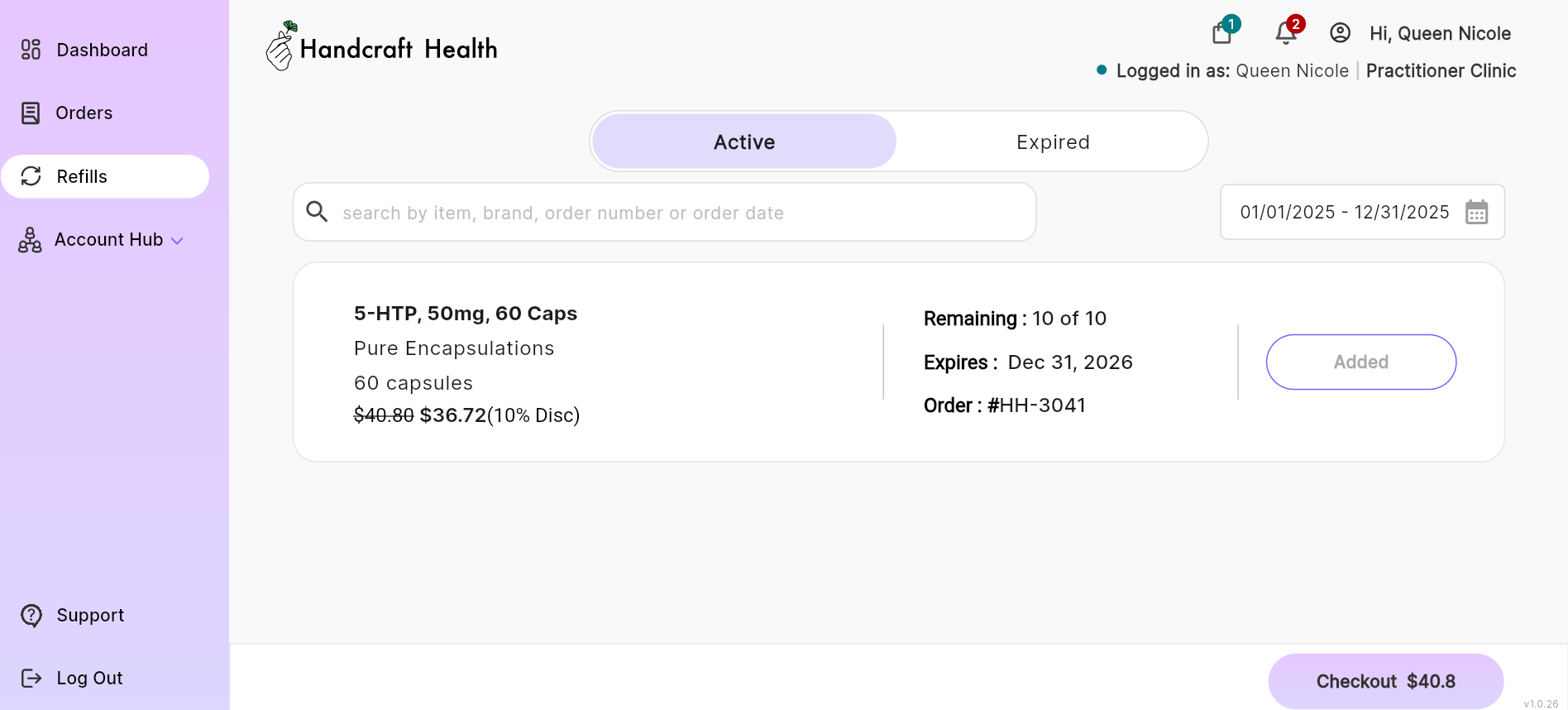Click the 5-HTP, 50mg, 60 Caps title
Screen dimensions: 1568x710
[466, 314]
